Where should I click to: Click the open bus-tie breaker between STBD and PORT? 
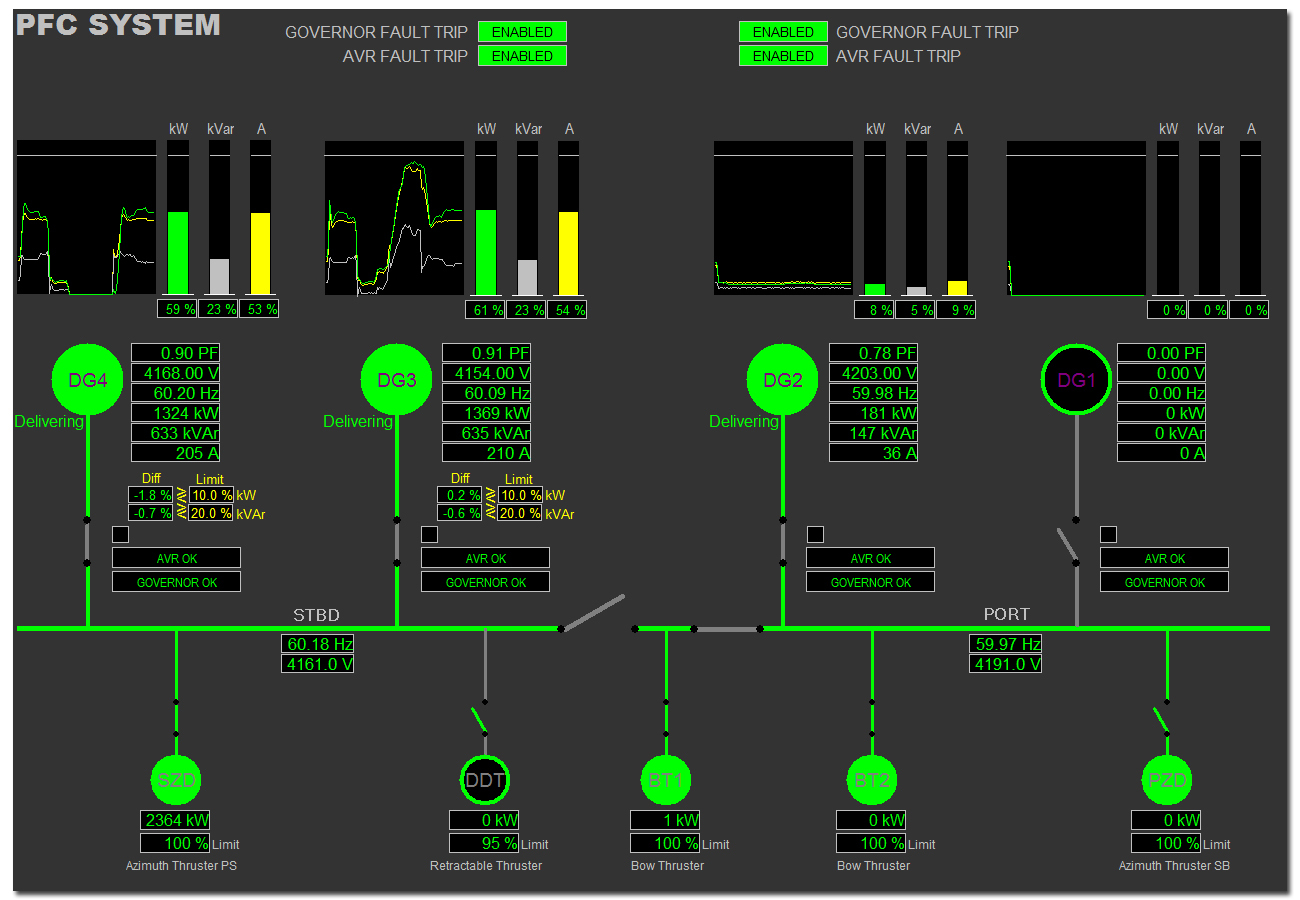pyautogui.click(x=596, y=613)
